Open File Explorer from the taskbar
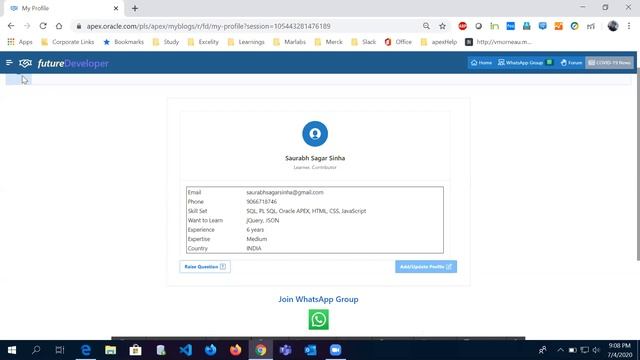The width and height of the screenshot is (640, 360). coord(111,350)
